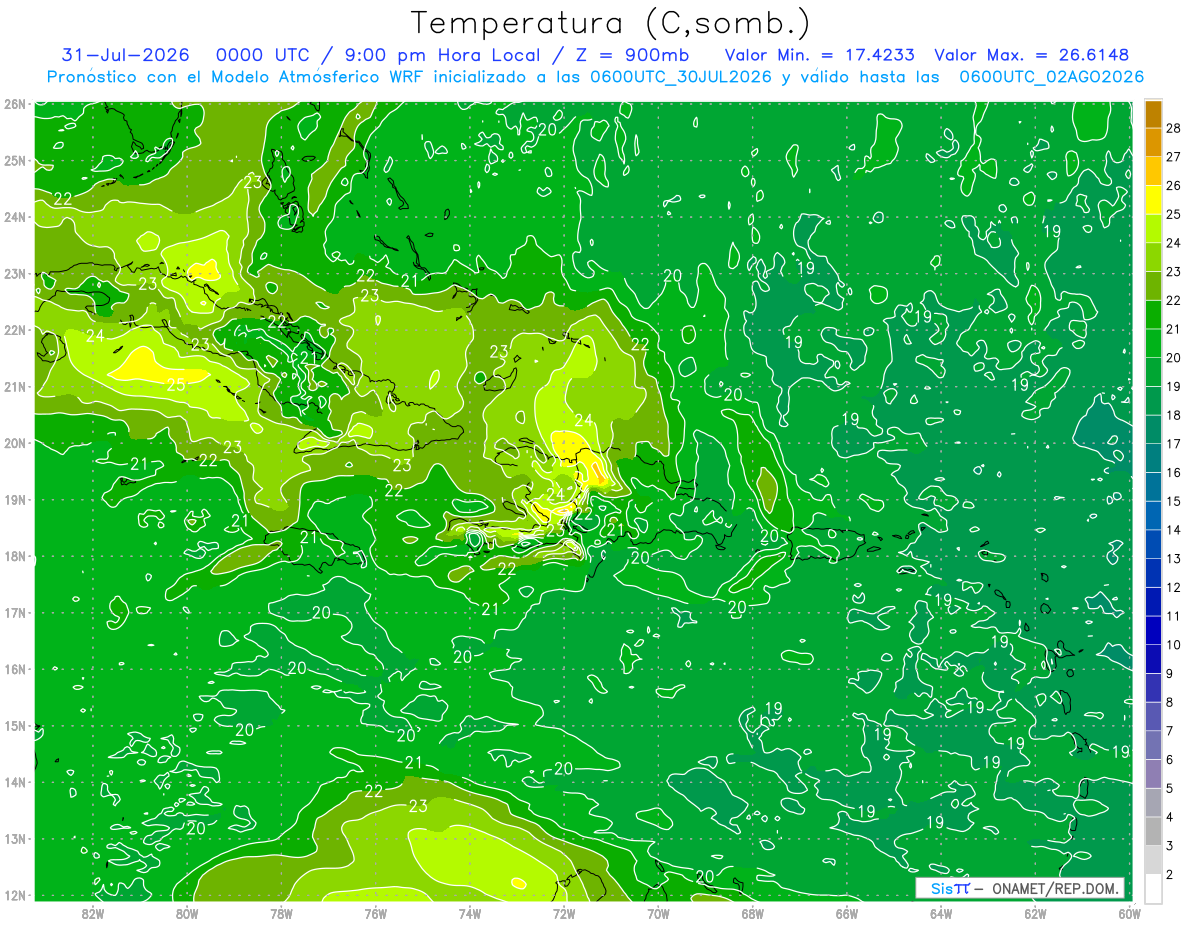Click the color legend label '26'
The image size is (1200, 927).
[1173, 186]
